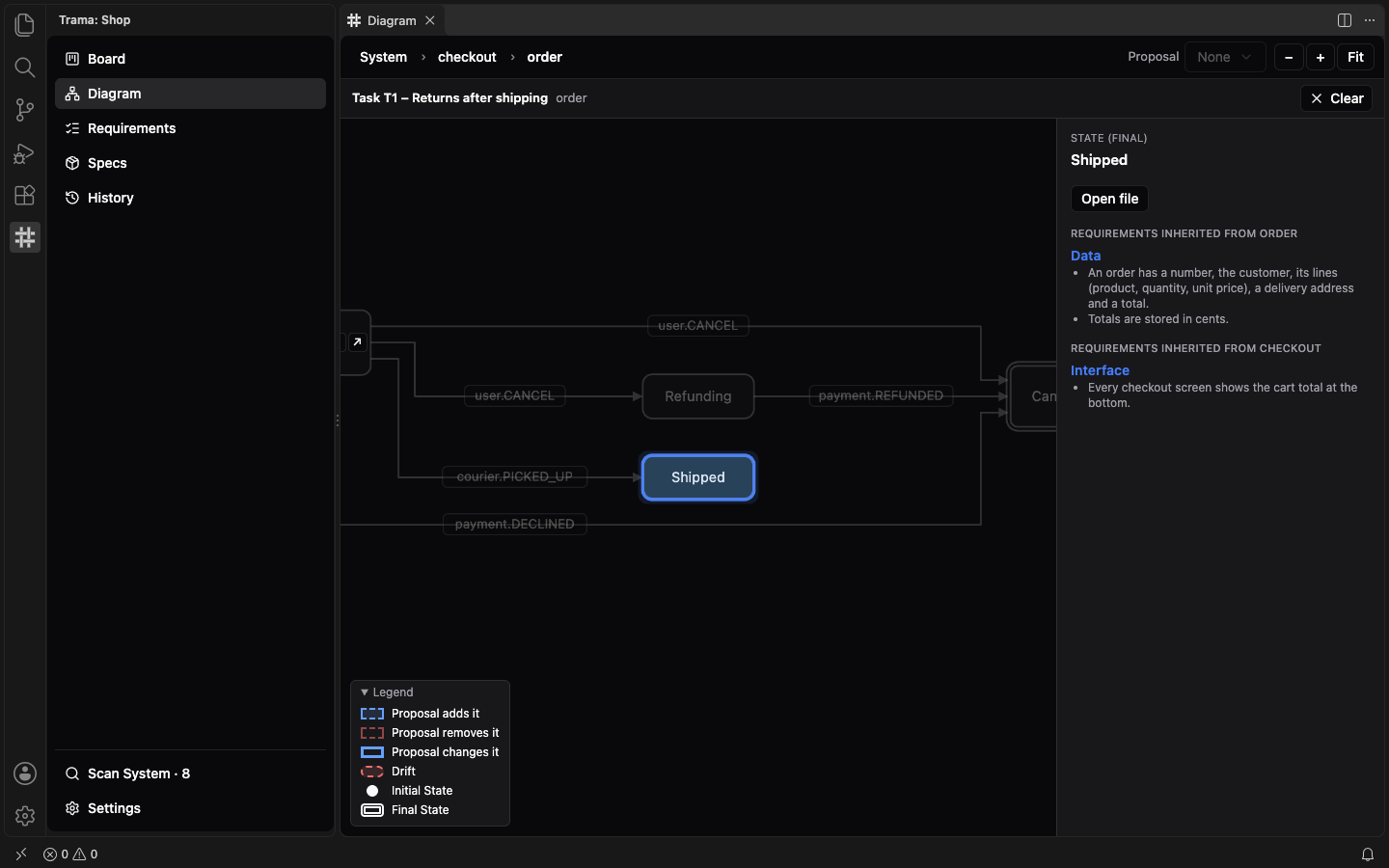The width and height of the screenshot is (1389, 868).
Task: Zoom out the diagram with minus button
Action: coord(1289,57)
